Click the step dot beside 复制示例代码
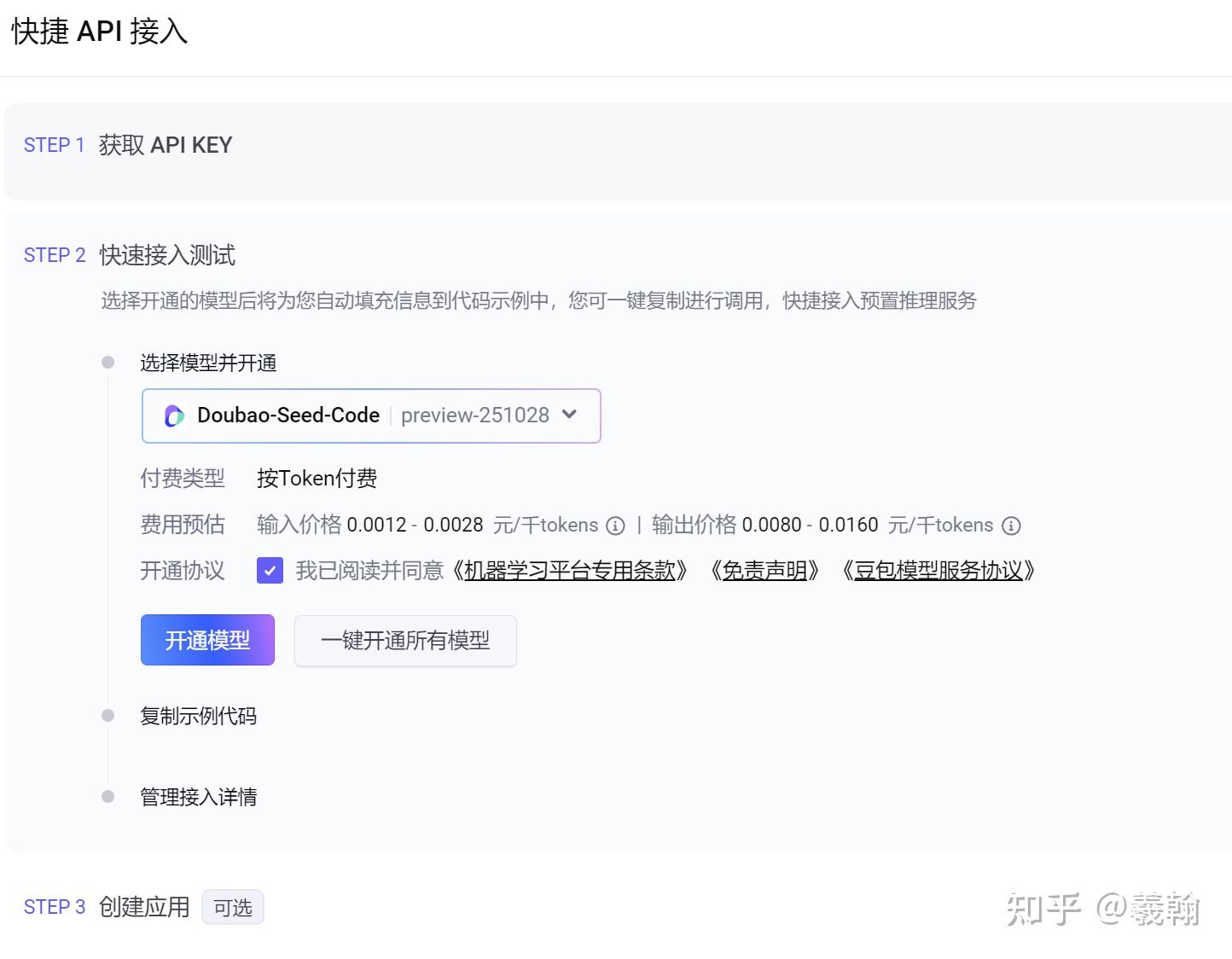This screenshot has height=959, width=1232. pyautogui.click(x=108, y=714)
